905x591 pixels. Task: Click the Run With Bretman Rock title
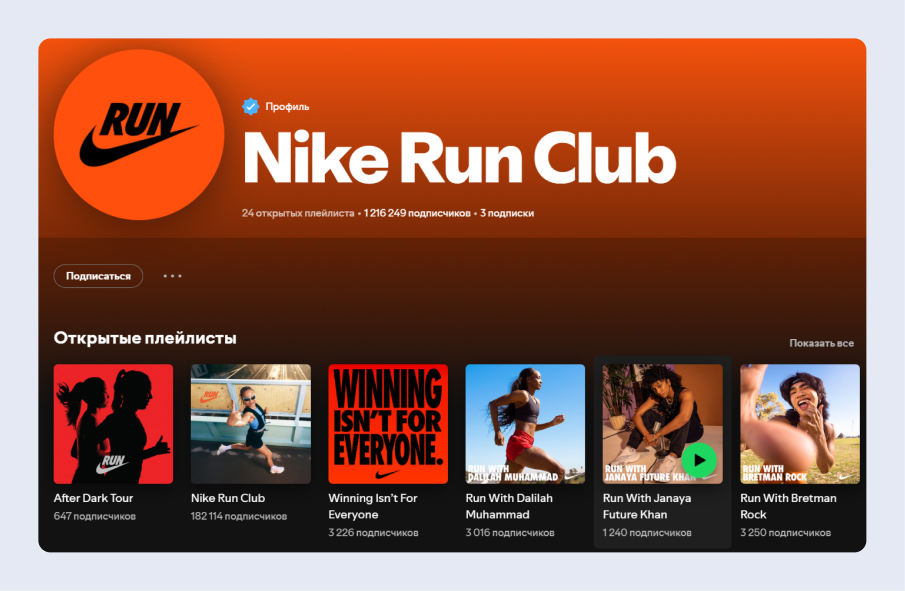click(x=788, y=506)
